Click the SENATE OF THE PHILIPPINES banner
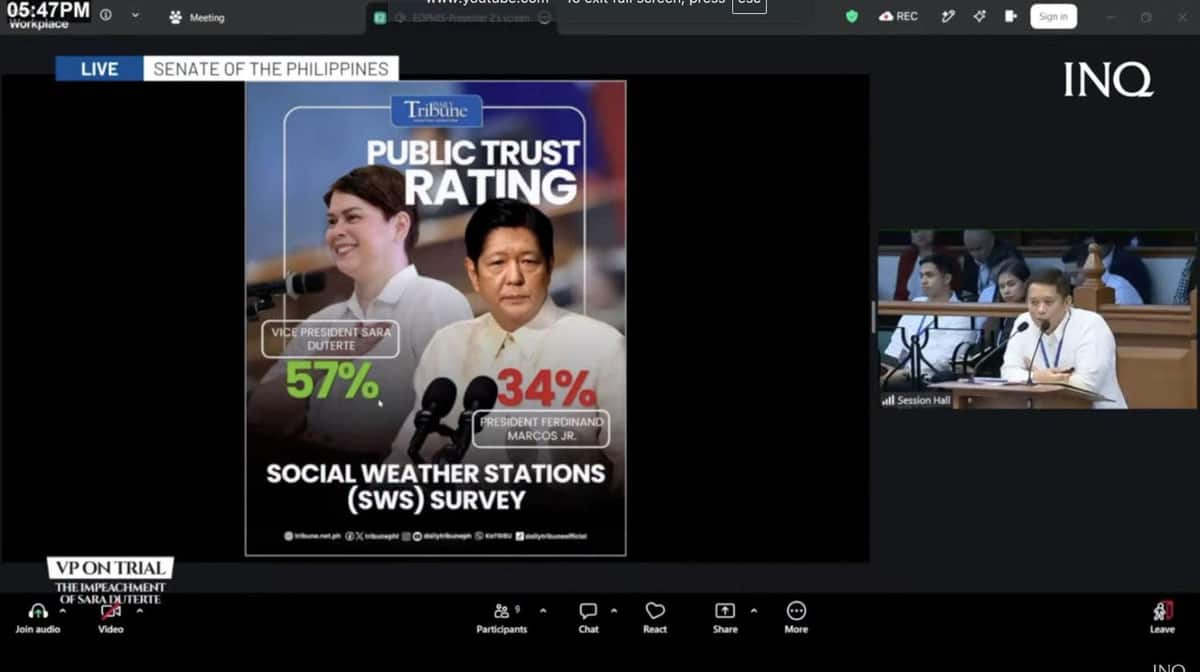Screen dimensions: 1200x672 [x=271, y=69]
